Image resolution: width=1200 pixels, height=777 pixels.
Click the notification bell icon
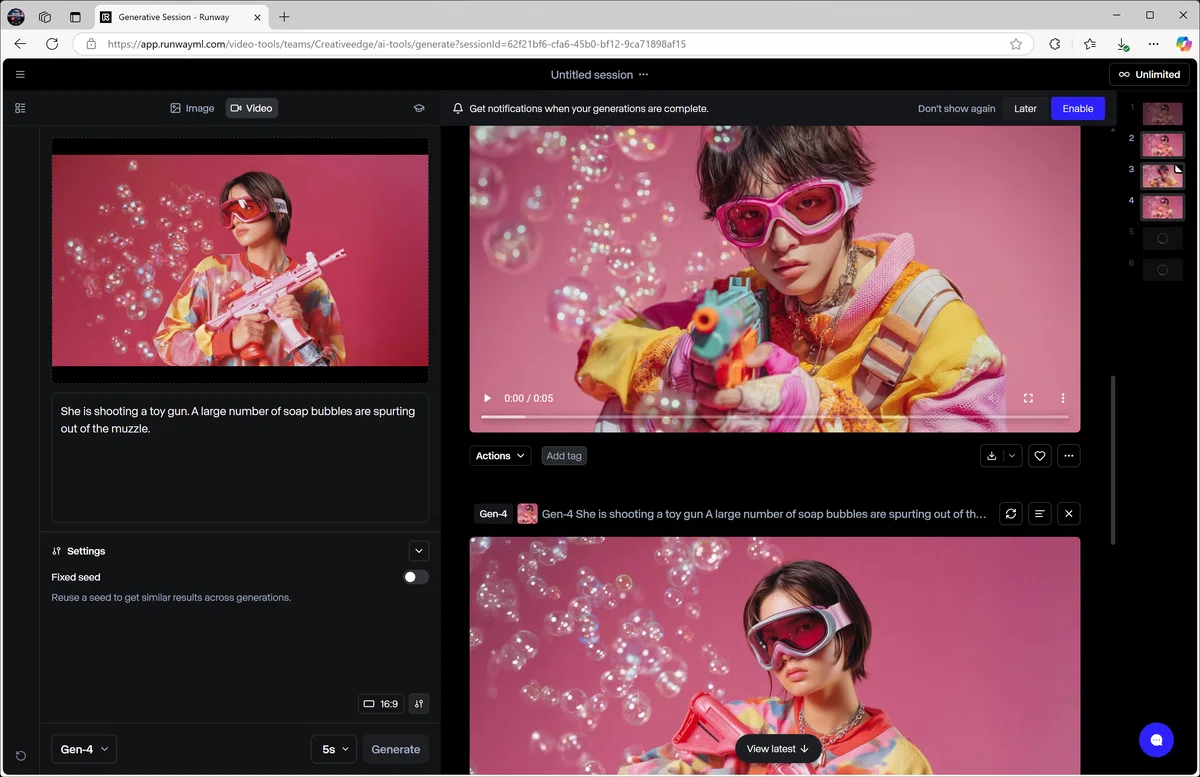pos(458,108)
